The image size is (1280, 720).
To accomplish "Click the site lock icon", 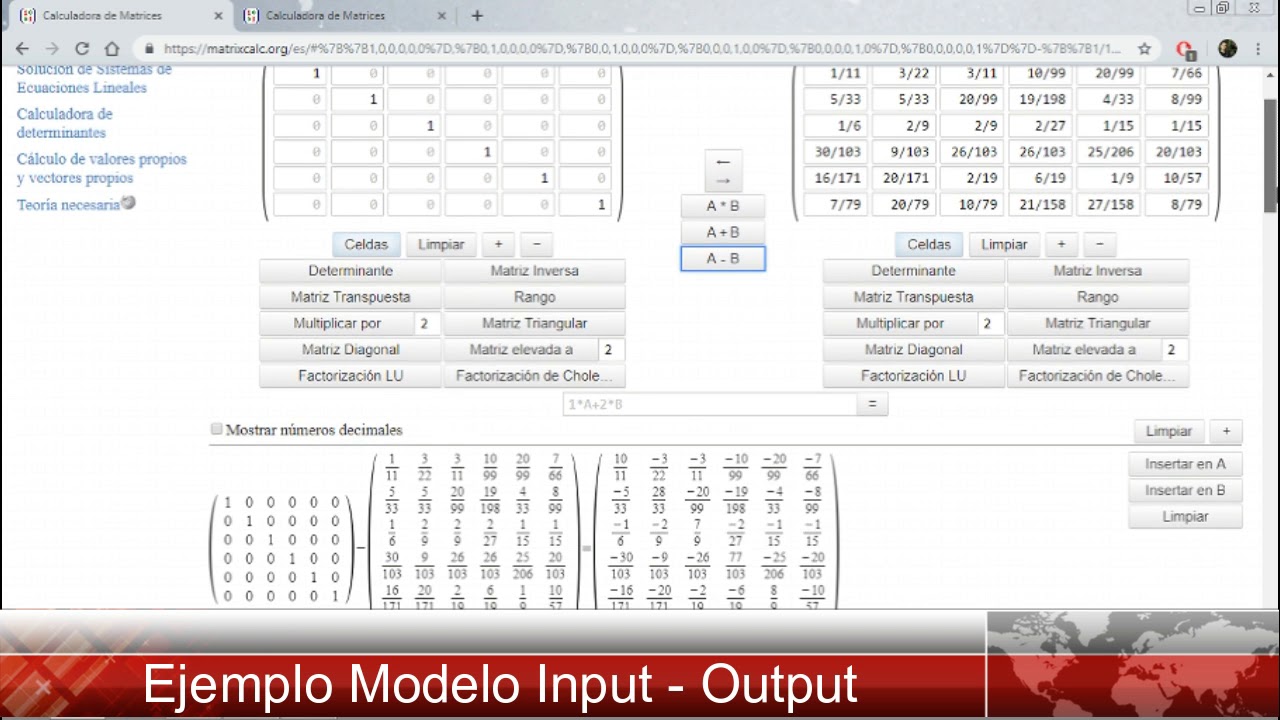I will (149, 48).
